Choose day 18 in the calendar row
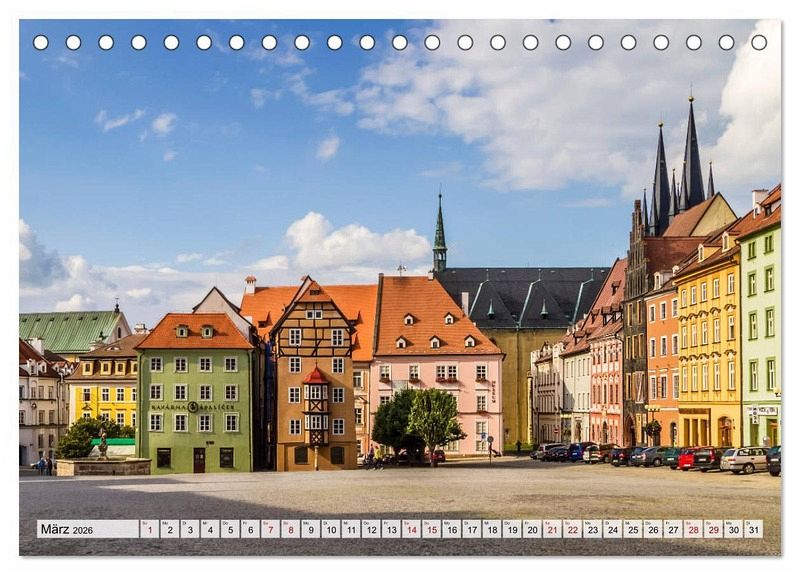800x575 pixels. tap(491, 529)
